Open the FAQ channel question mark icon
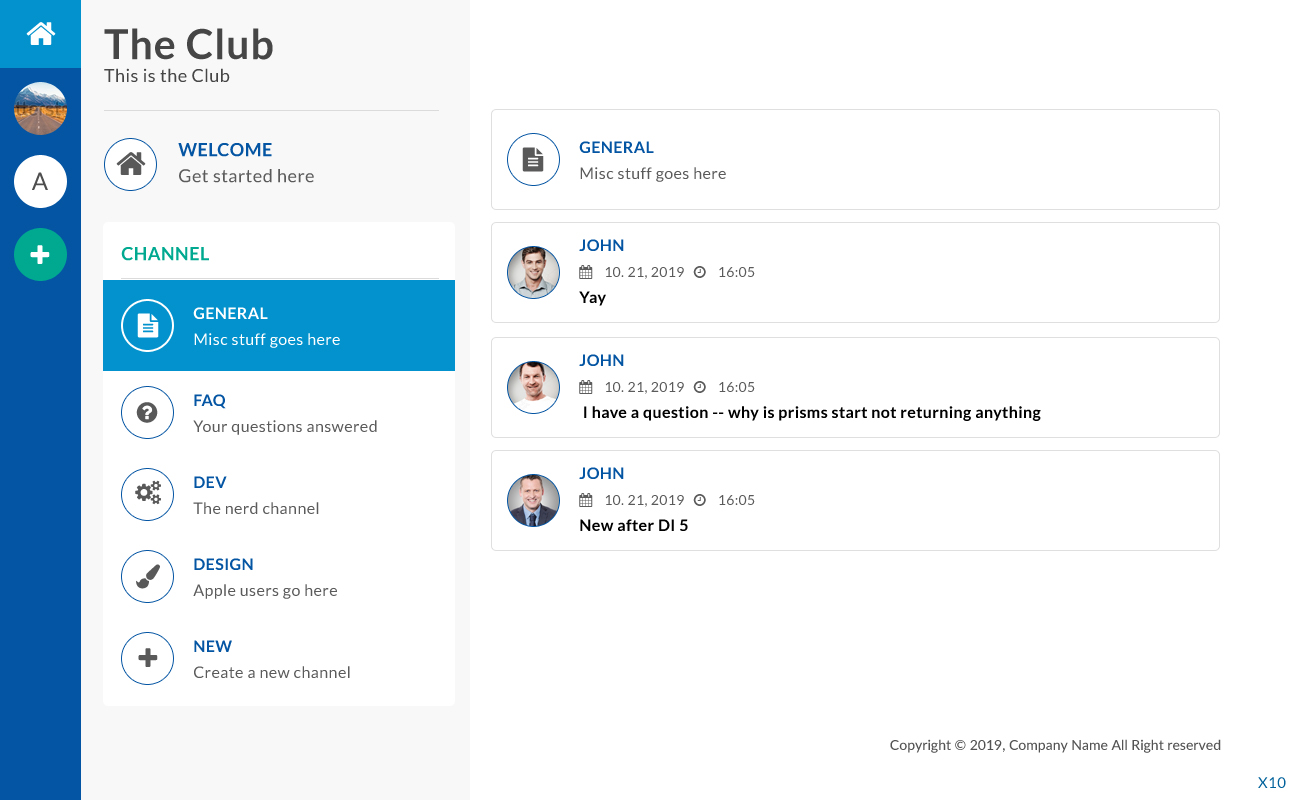The image size is (1300, 800). (x=147, y=412)
